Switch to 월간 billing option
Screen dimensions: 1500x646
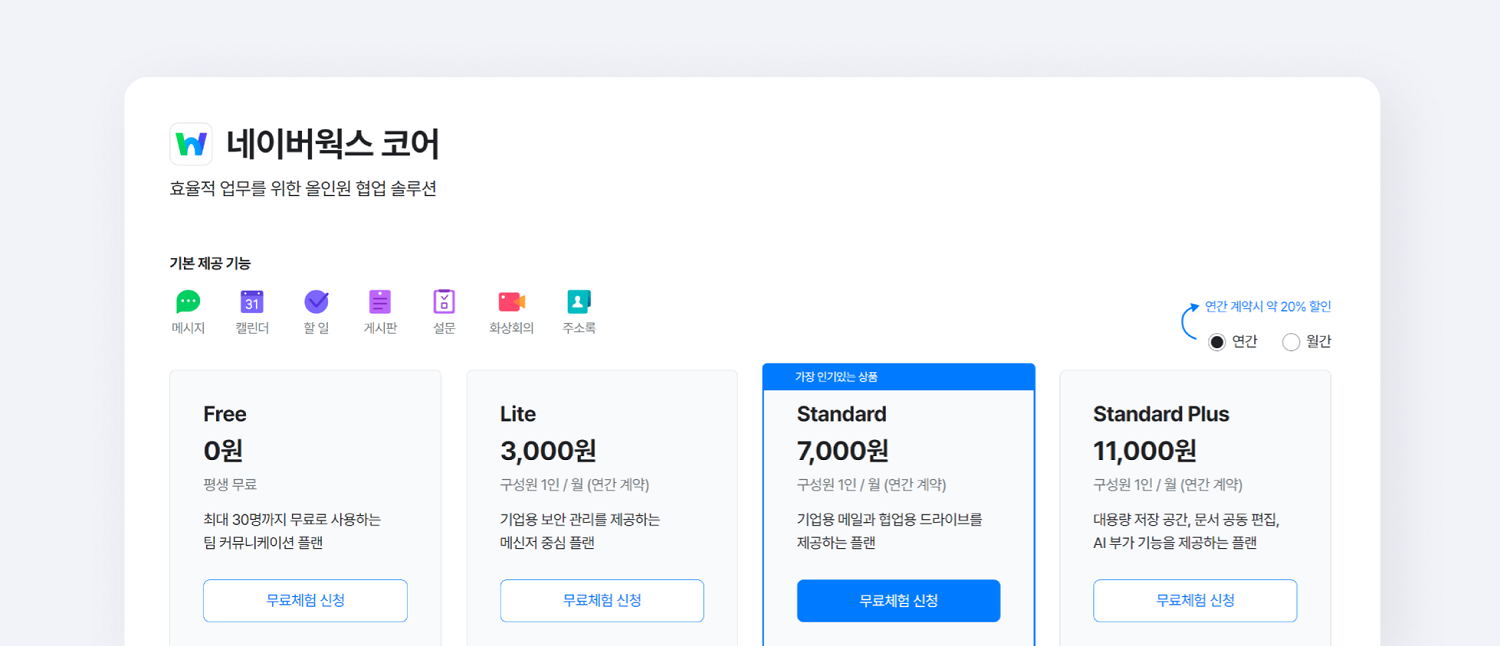pyautogui.click(x=1290, y=341)
